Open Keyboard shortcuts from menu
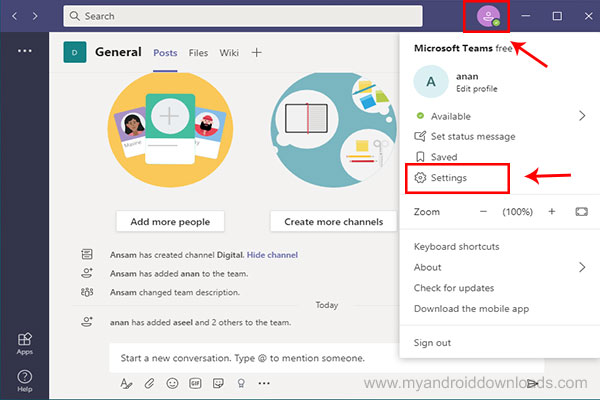600x400 pixels. [x=457, y=247]
